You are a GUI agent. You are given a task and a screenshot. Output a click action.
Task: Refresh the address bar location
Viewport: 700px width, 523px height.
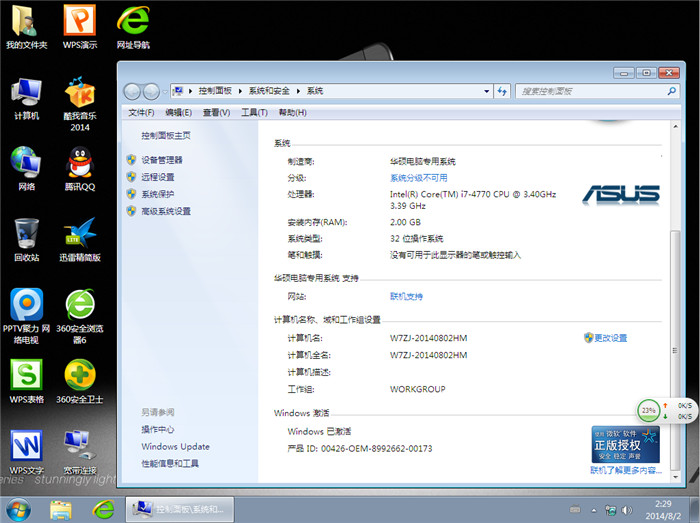[x=502, y=91]
